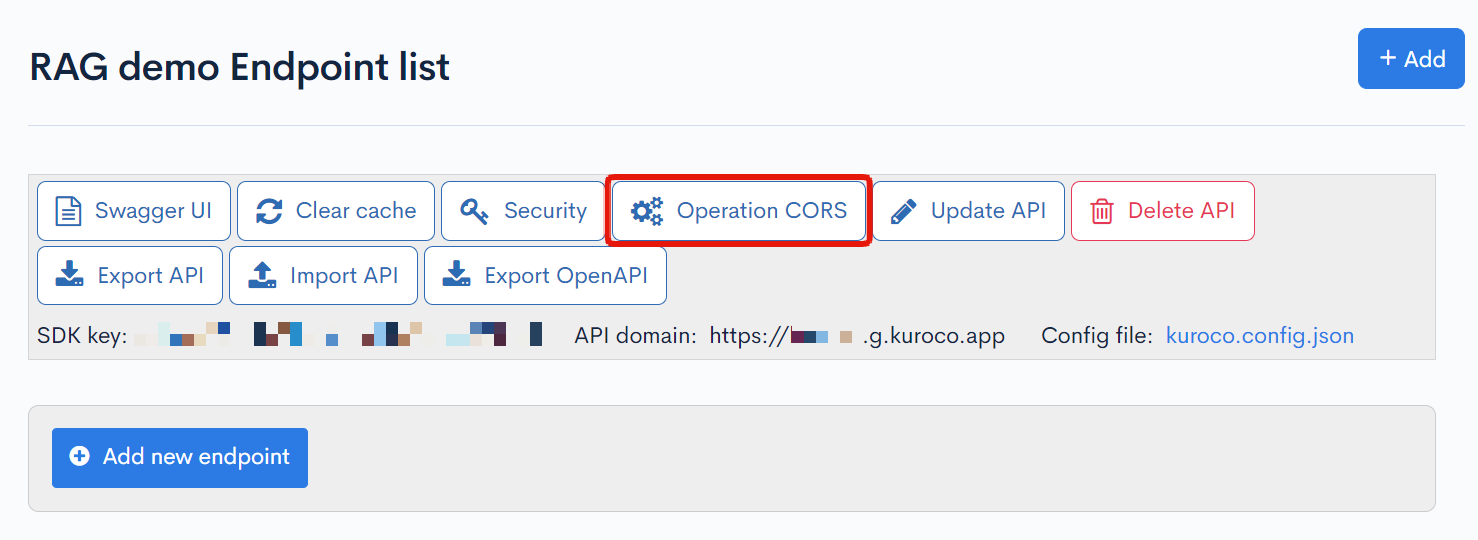Screen dimensions: 1478x540
Task: Open the kuroco.config.json config file link
Action: (1259, 336)
